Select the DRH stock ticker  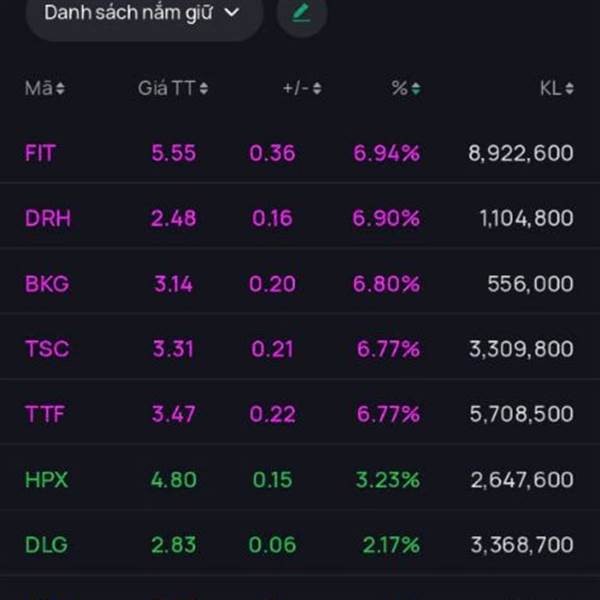point(47,218)
